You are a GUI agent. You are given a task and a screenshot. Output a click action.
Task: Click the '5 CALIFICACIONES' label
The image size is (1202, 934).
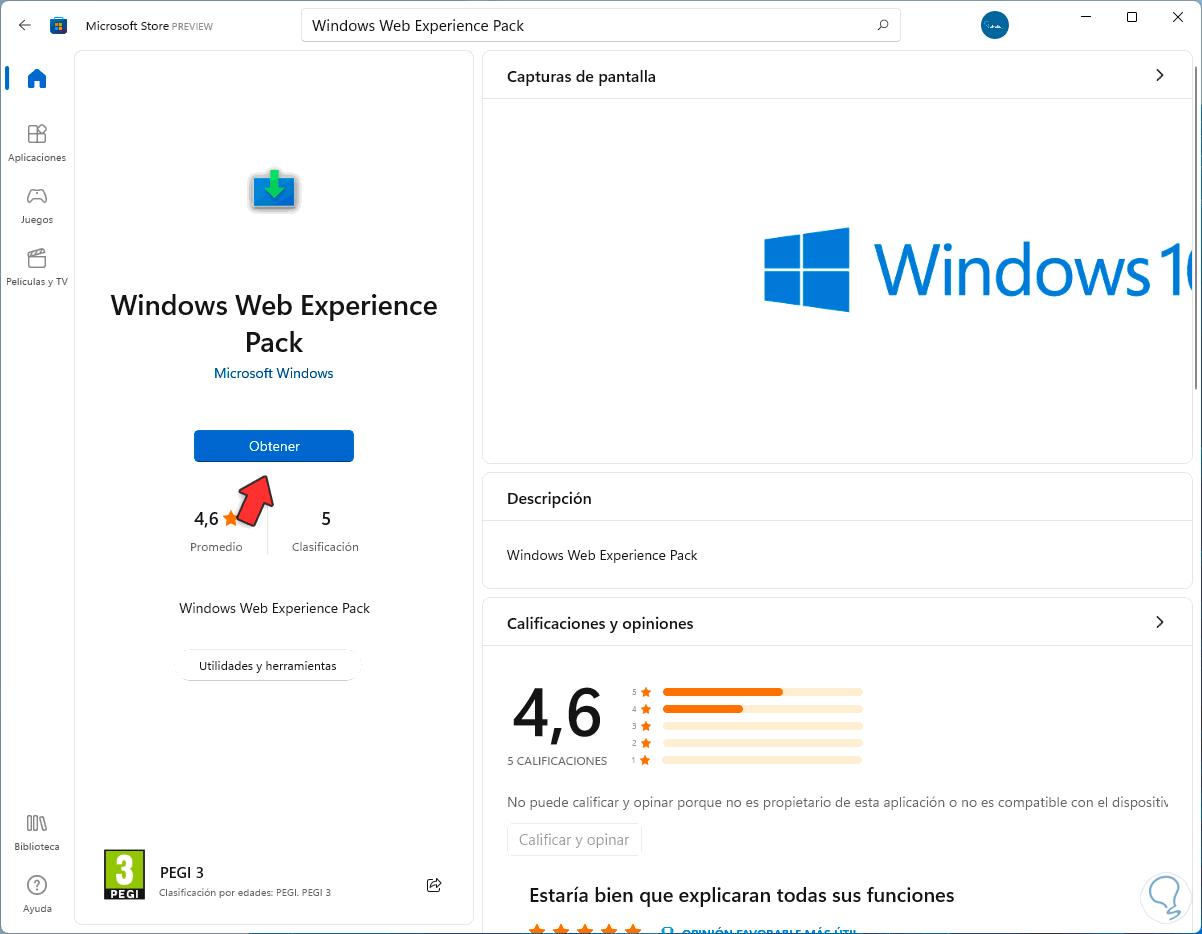pyautogui.click(x=557, y=761)
